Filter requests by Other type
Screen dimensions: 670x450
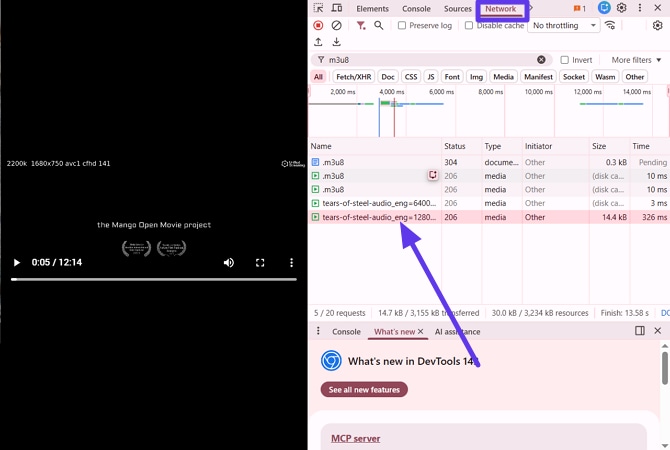coord(635,77)
